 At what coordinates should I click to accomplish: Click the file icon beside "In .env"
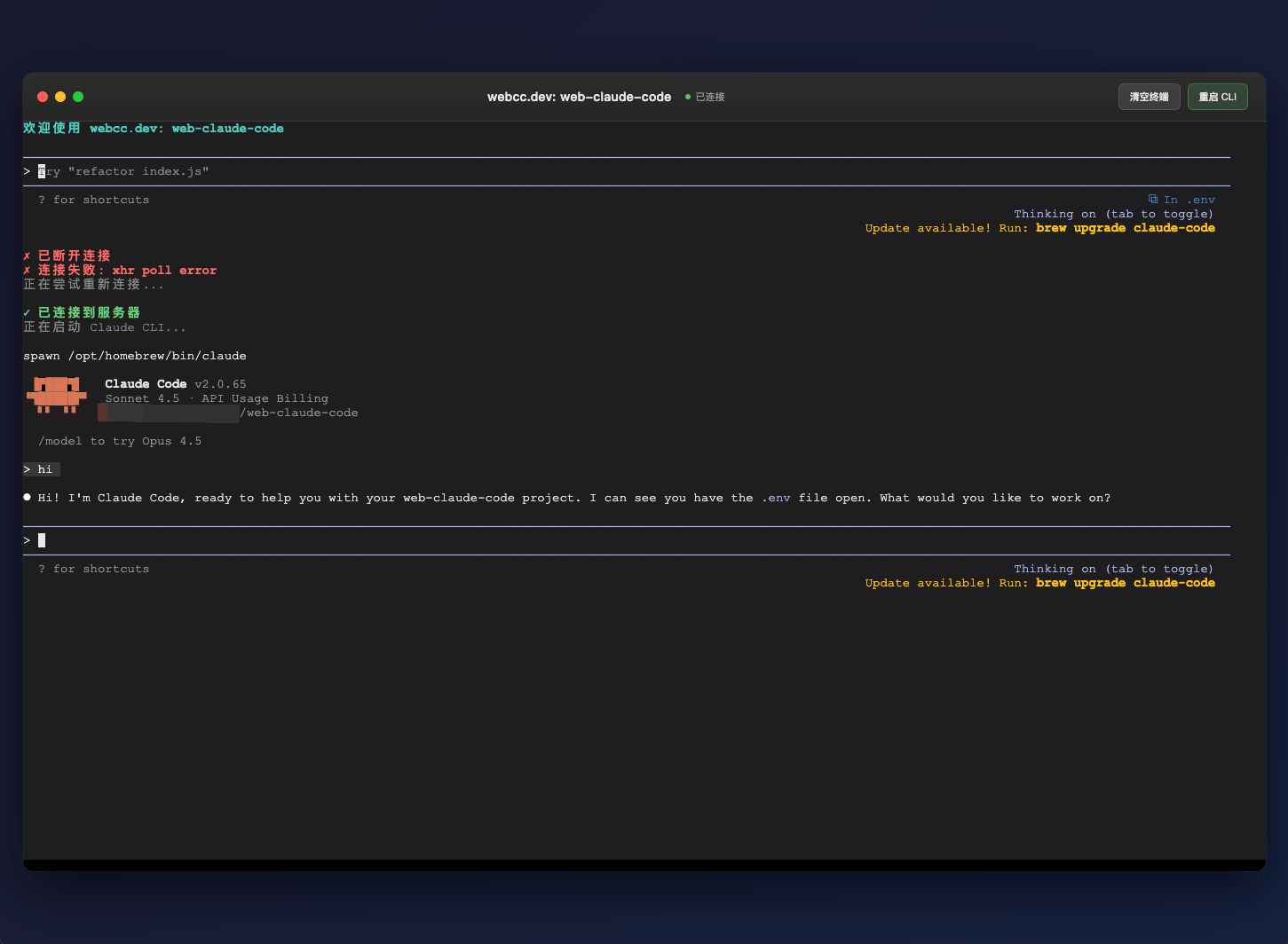pos(1153,200)
